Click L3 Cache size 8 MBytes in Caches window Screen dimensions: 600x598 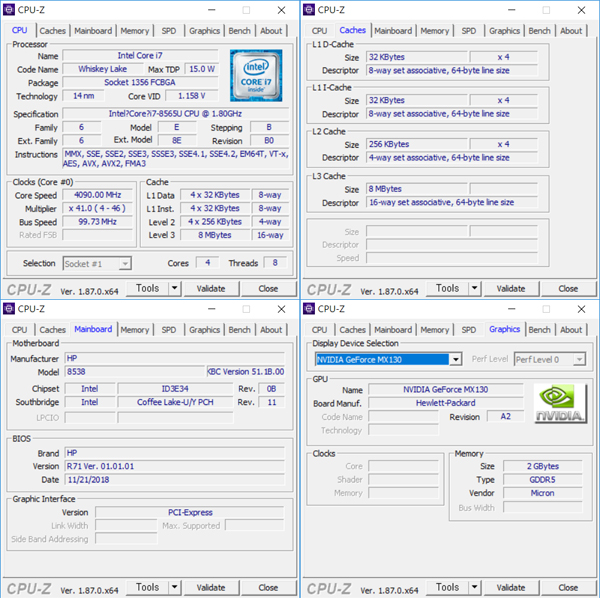[417, 189]
